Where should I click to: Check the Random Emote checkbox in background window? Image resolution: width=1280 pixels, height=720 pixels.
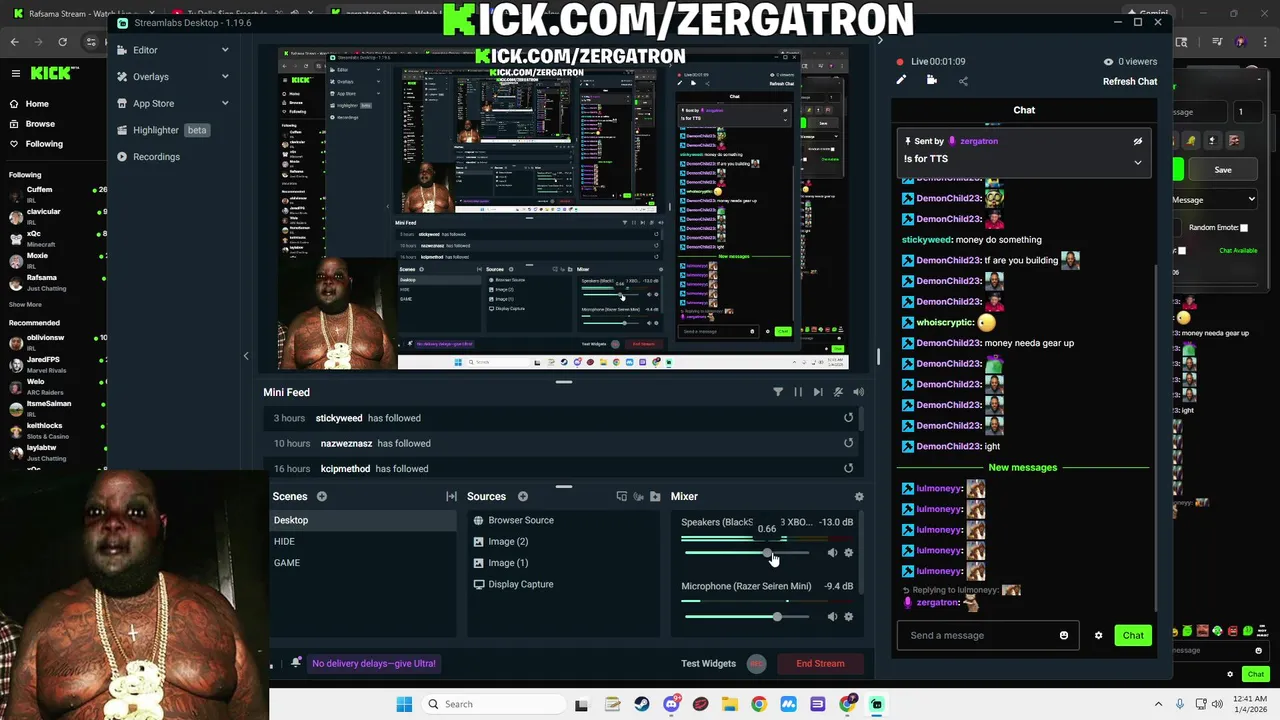click(1244, 228)
